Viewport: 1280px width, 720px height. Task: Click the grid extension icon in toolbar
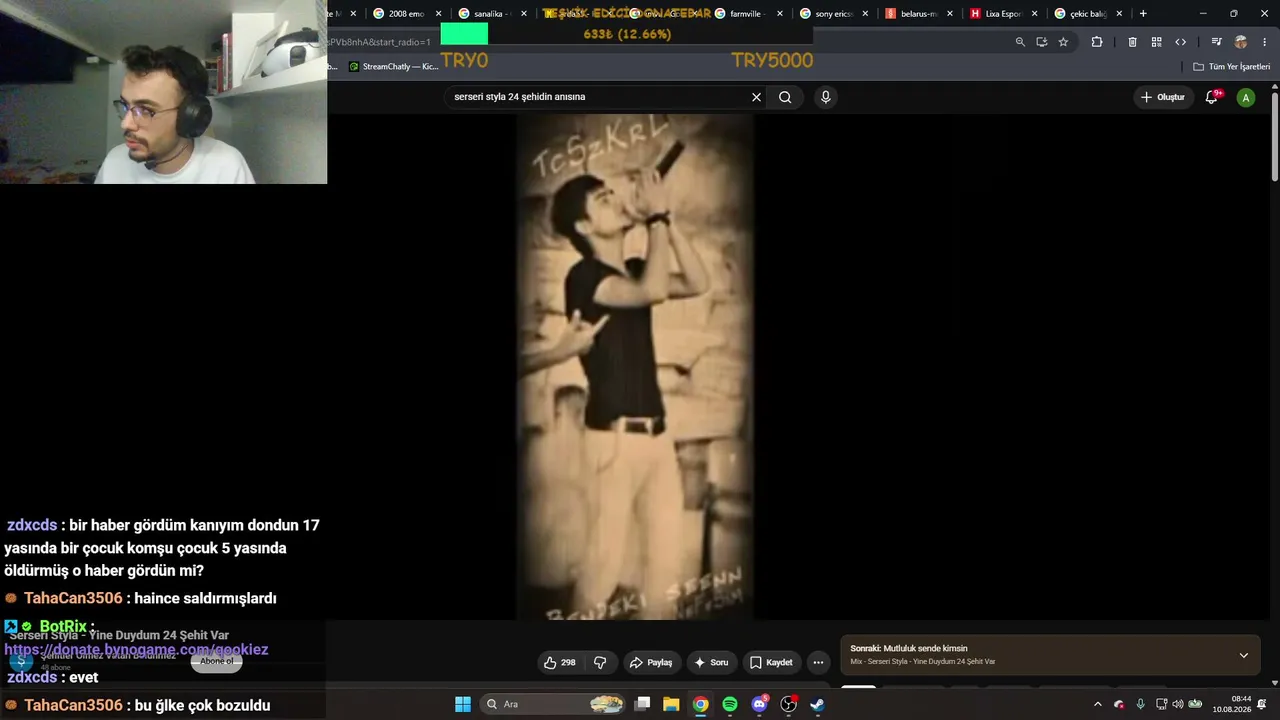[x=1156, y=42]
